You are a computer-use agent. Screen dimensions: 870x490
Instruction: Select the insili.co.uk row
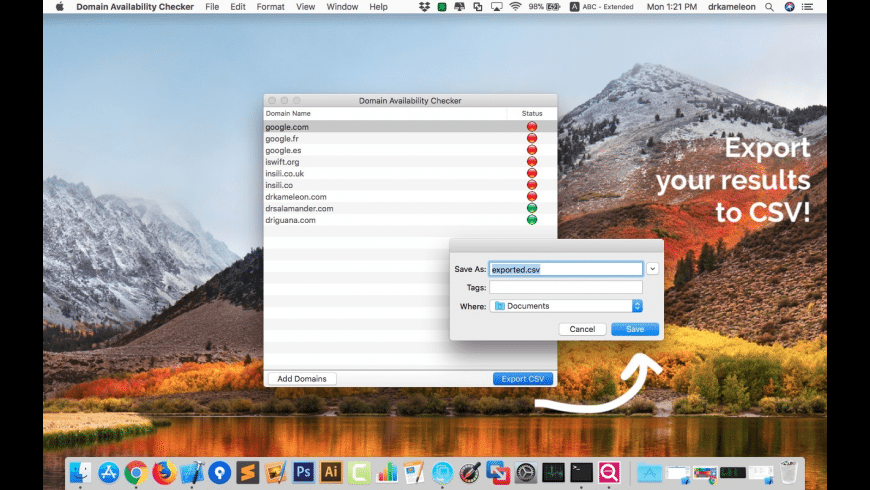coord(410,173)
